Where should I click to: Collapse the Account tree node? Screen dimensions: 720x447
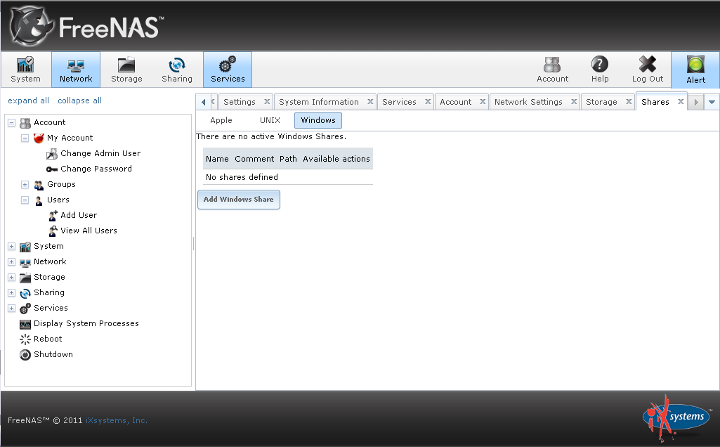pyautogui.click(x=11, y=123)
